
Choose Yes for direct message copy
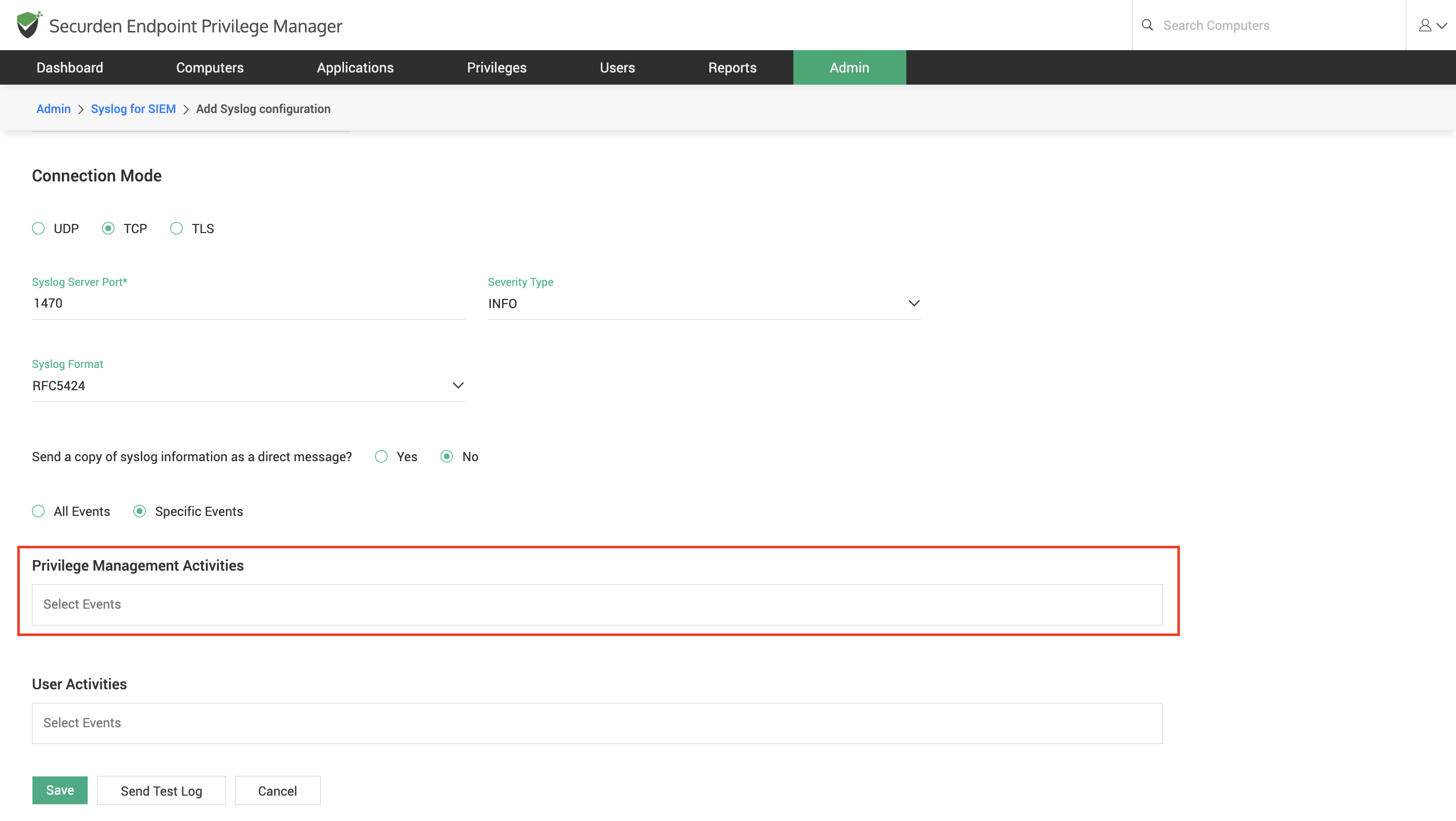point(381,456)
